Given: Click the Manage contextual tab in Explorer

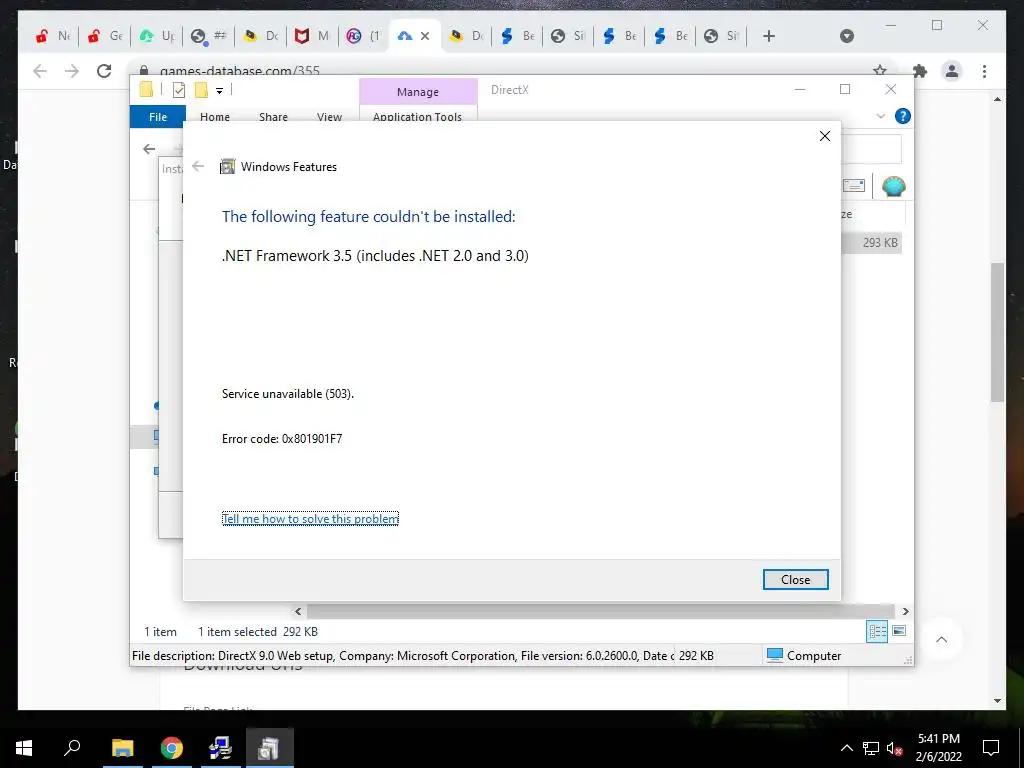Looking at the screenshot, I should [418, 92].
